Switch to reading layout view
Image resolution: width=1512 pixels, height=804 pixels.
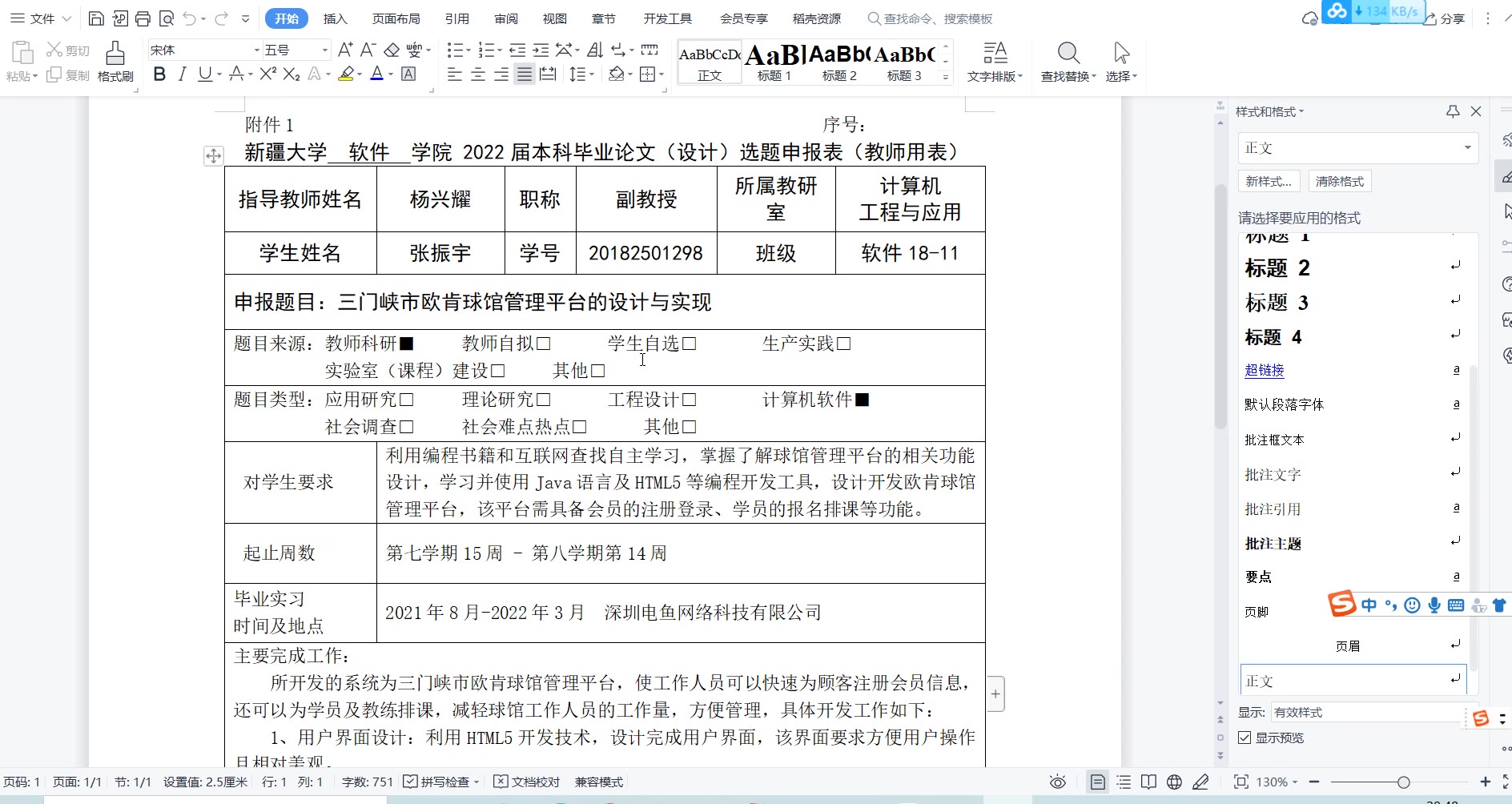tap(1148, 782)
